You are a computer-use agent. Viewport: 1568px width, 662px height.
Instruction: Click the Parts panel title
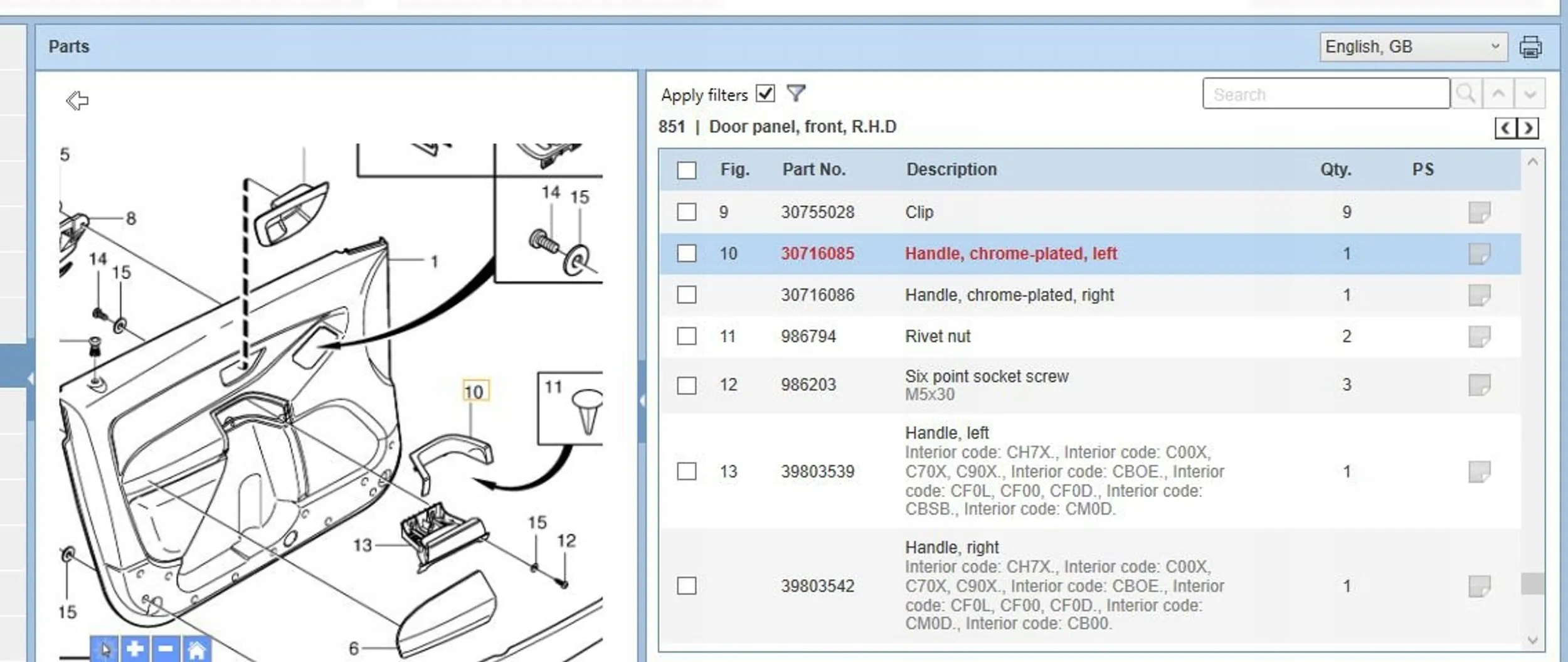(x=68, y=46)
